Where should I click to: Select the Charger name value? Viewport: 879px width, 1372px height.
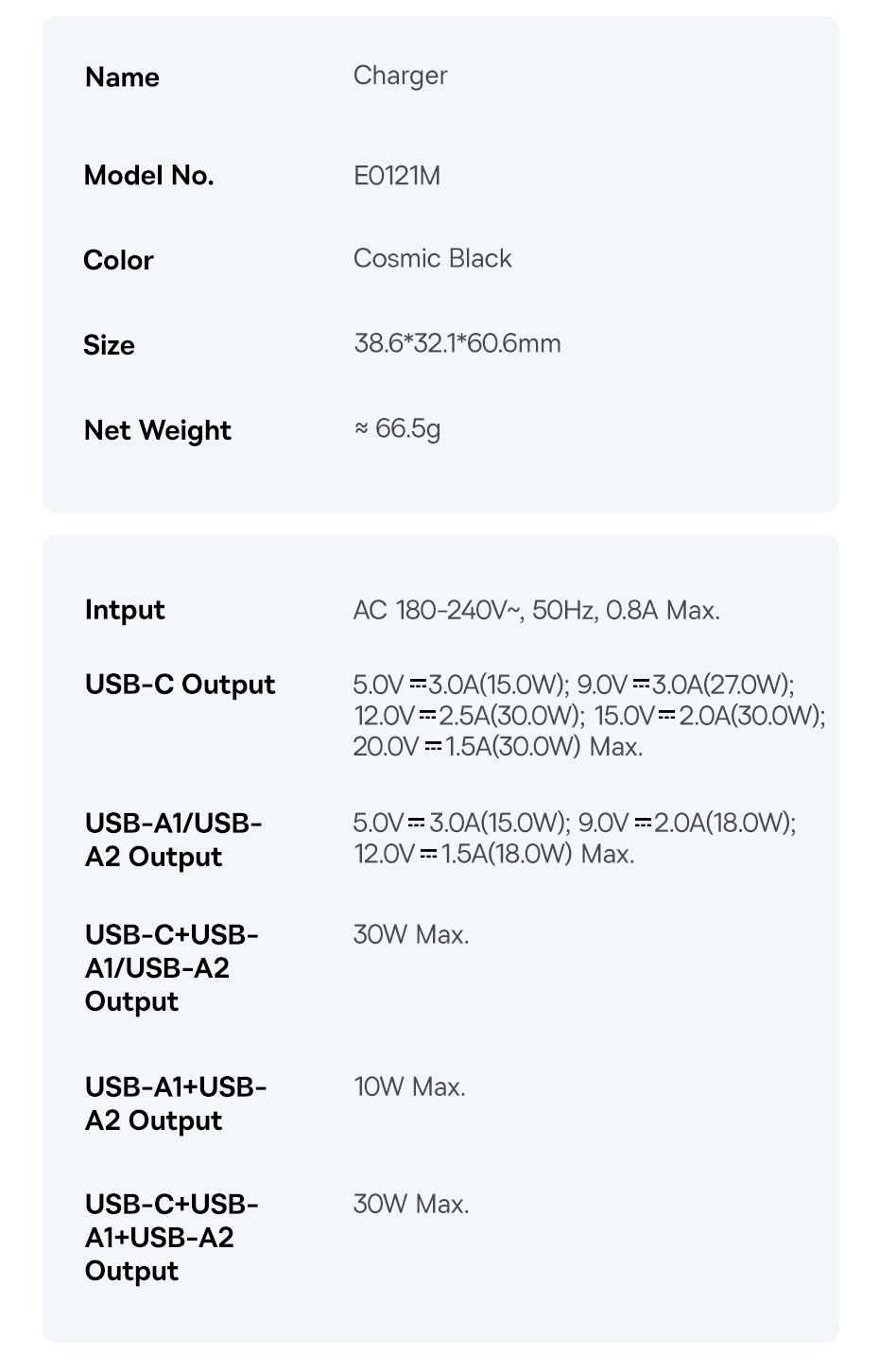click(400, 76)
